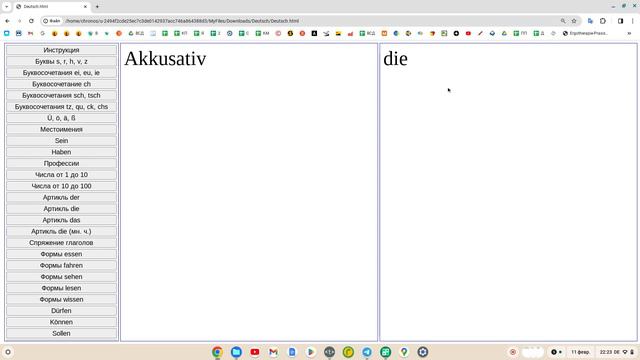
Task: Open Gmail app from the shelf
Action: tap(273, 352)
